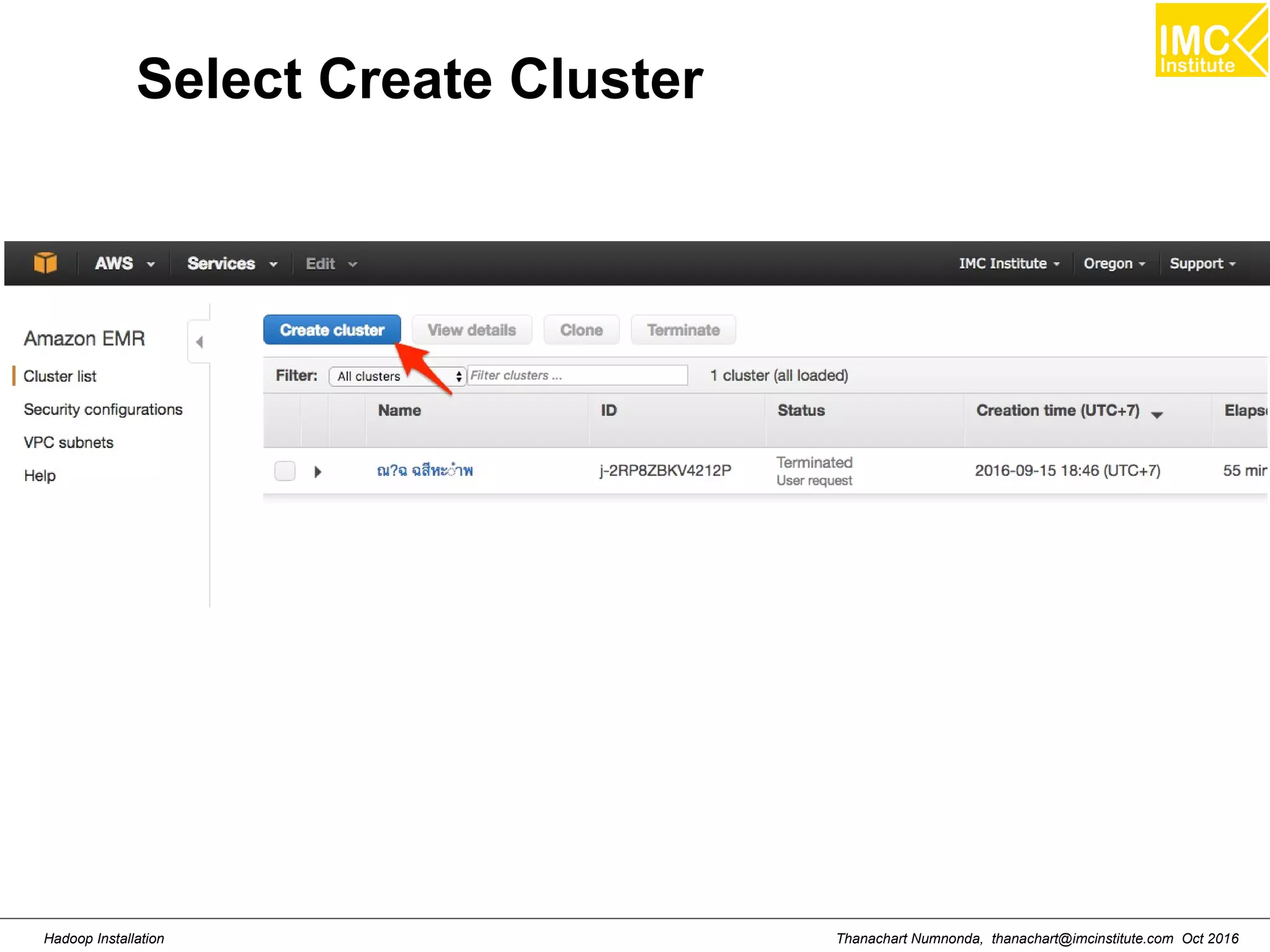Click the Clone button
The height and width of the screenshot is (952, 1270).
pos(581,330)
